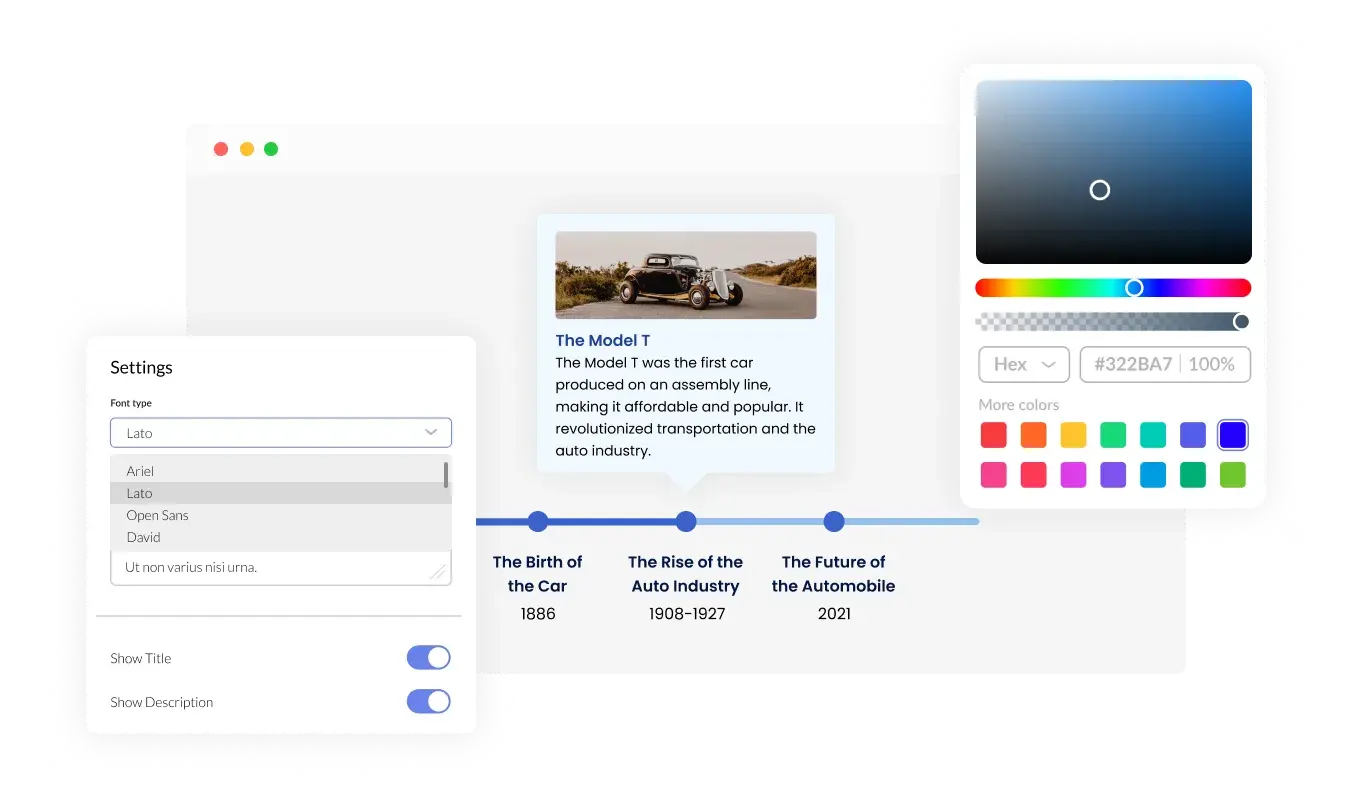The height and width of the screenshot is (800, 1370).
Task: Pick the orange color swatch
Action: [x=1033, y=434]
